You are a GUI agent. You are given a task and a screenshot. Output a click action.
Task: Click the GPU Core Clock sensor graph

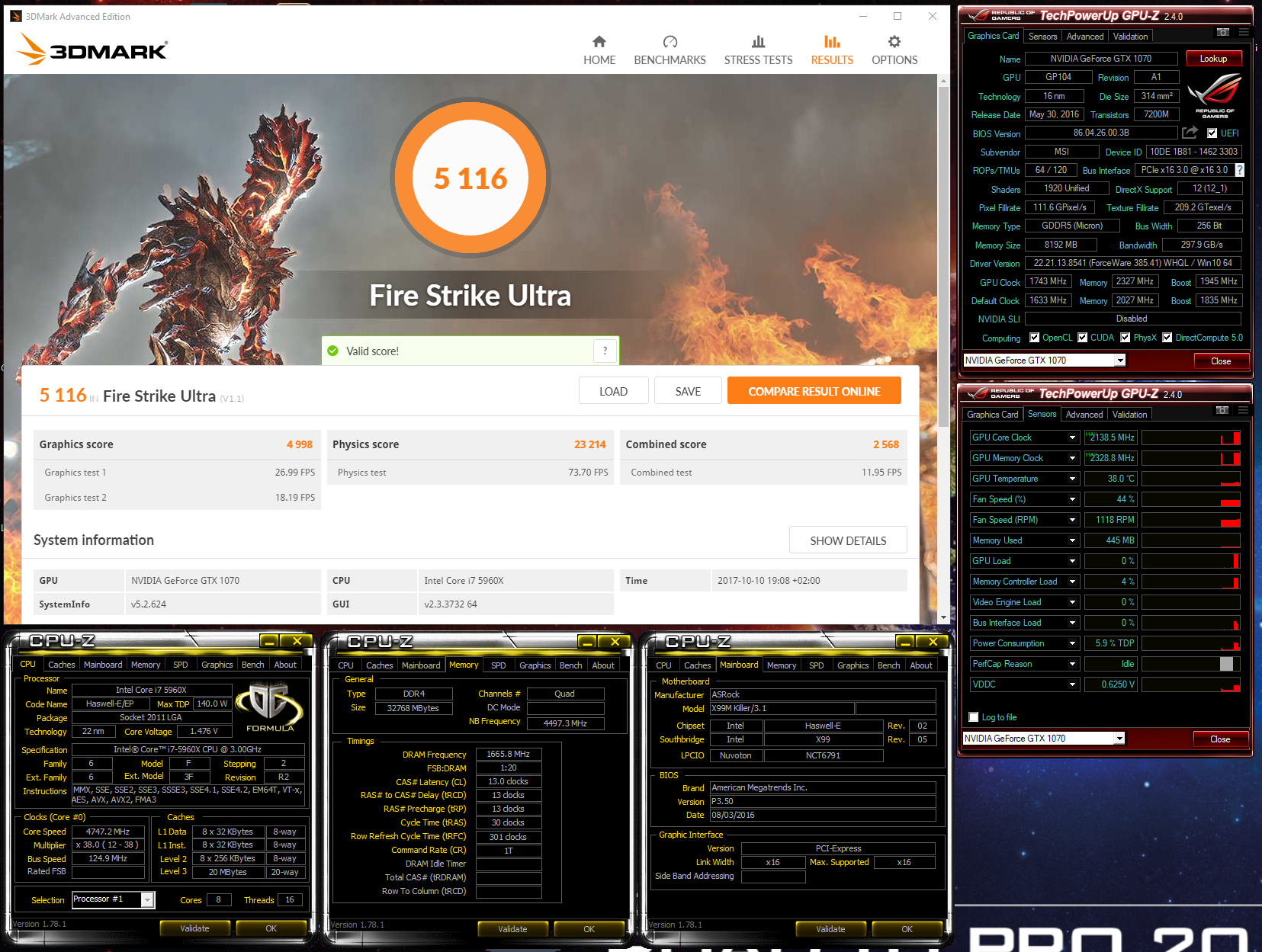1191,438
